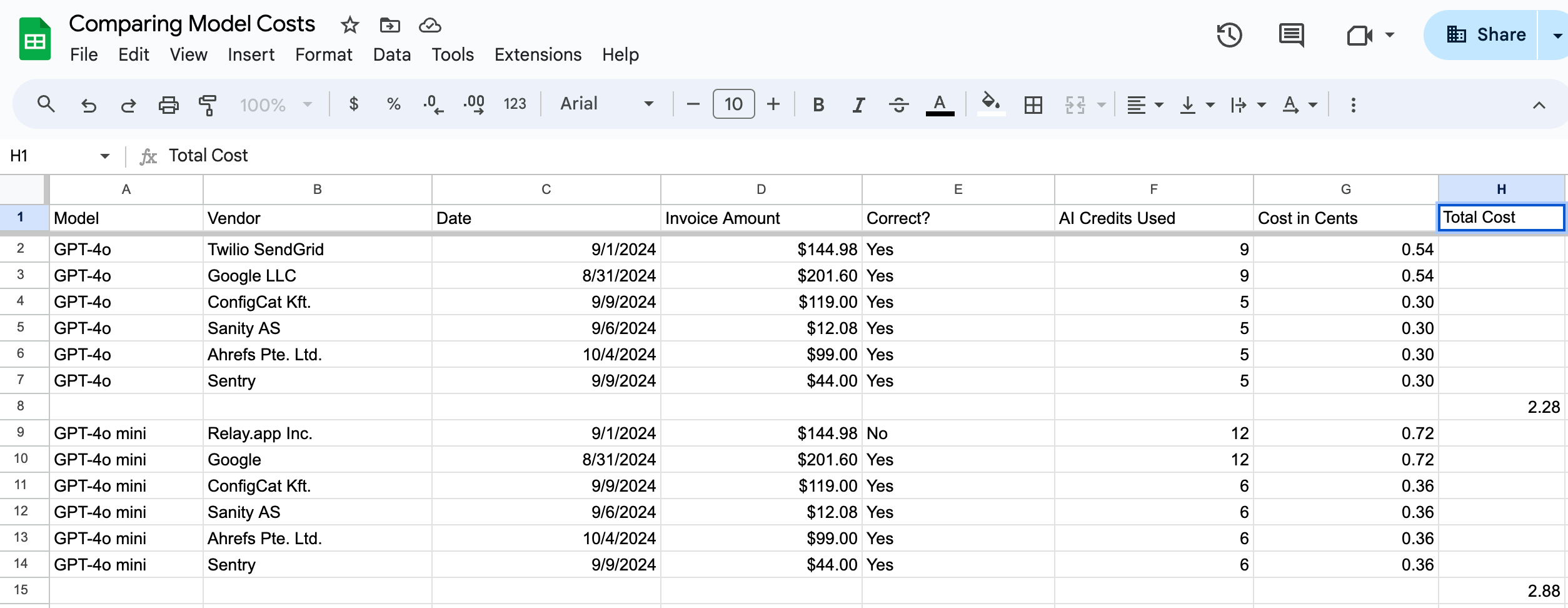Open more toolbar options (three dots)

(1353, 104)
